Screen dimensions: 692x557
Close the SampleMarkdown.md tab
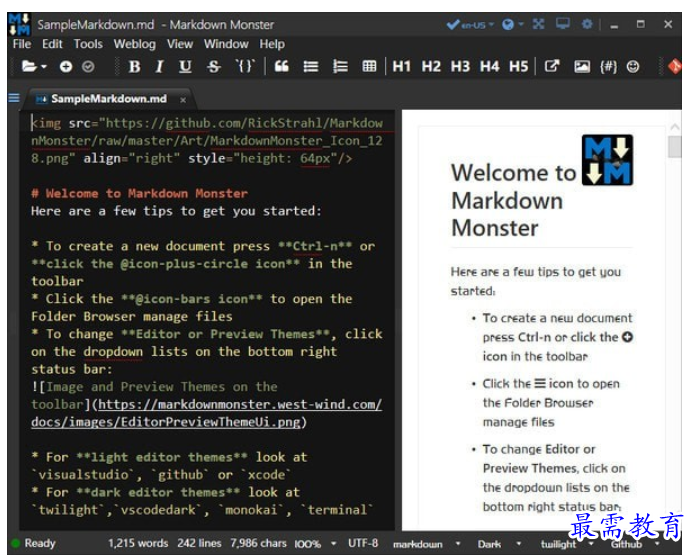pos(183,100)
